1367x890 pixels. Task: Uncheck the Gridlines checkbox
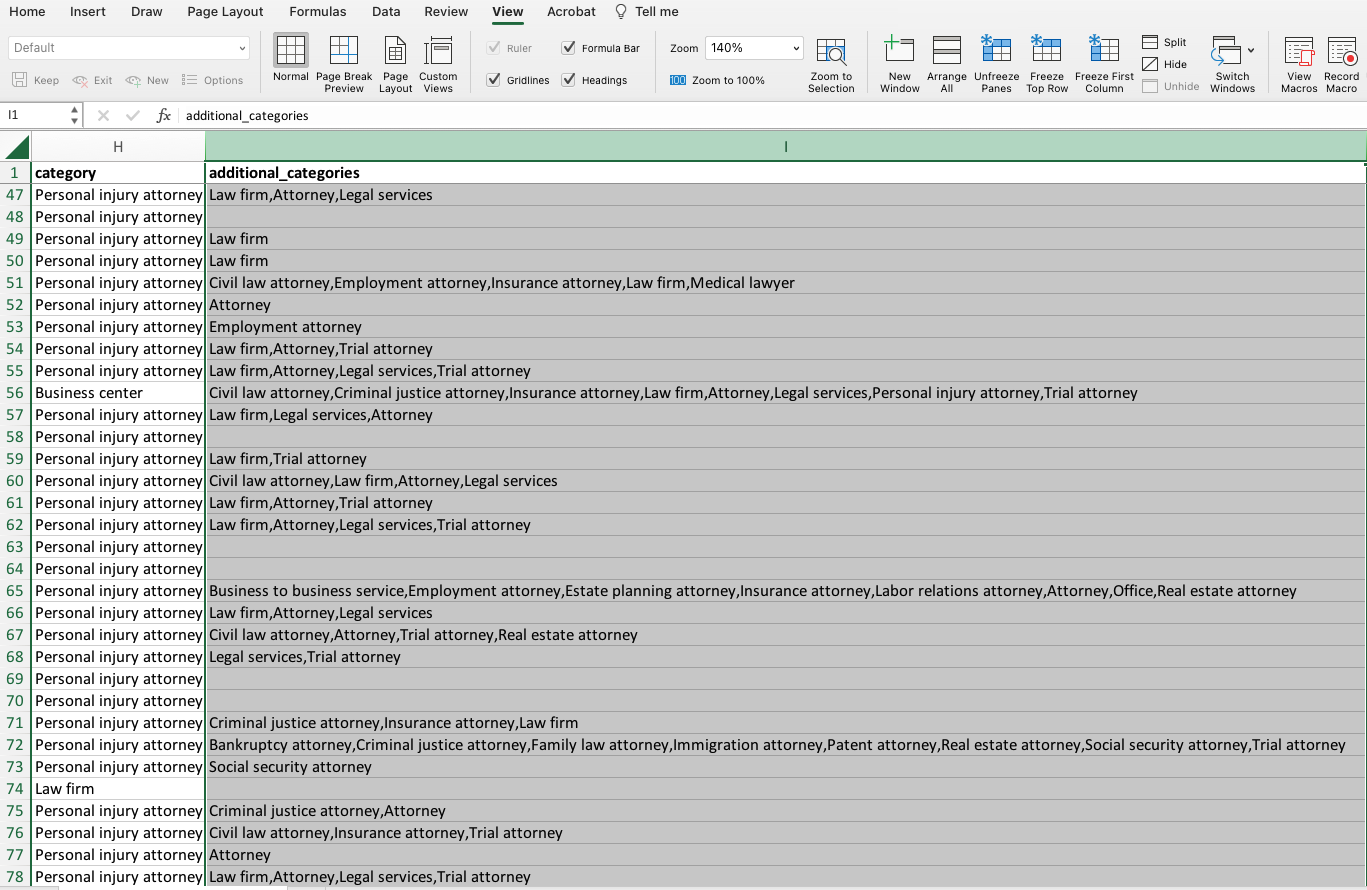pos(494,80)
